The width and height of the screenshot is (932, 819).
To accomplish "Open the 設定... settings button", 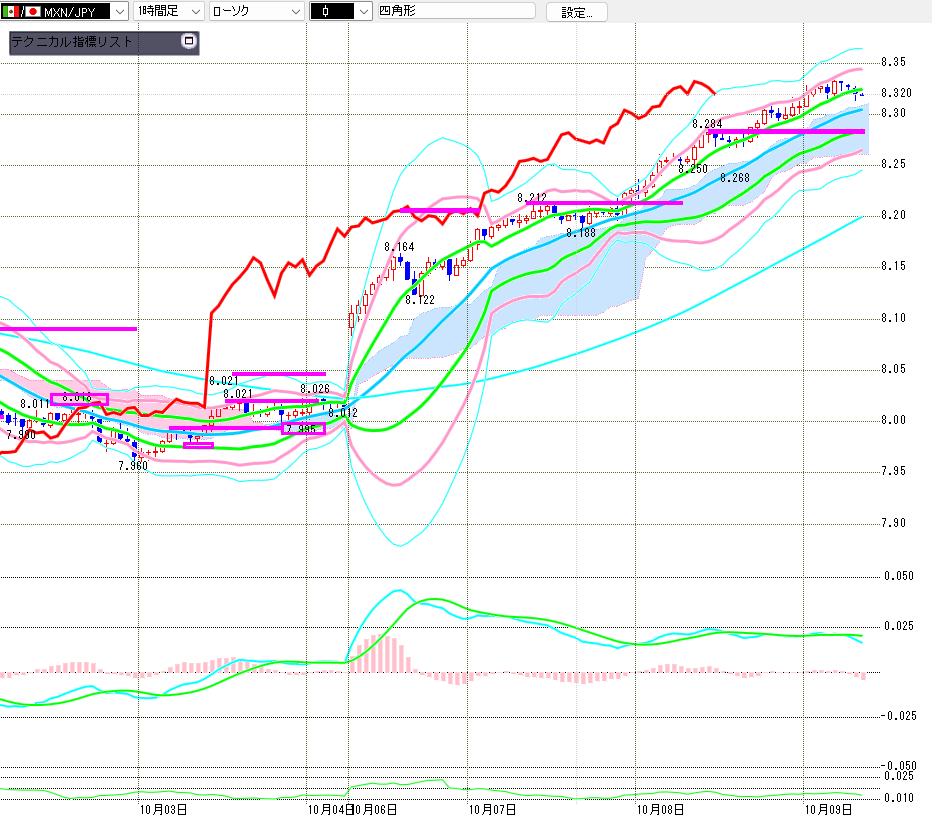I will click(x=576, y=13).
